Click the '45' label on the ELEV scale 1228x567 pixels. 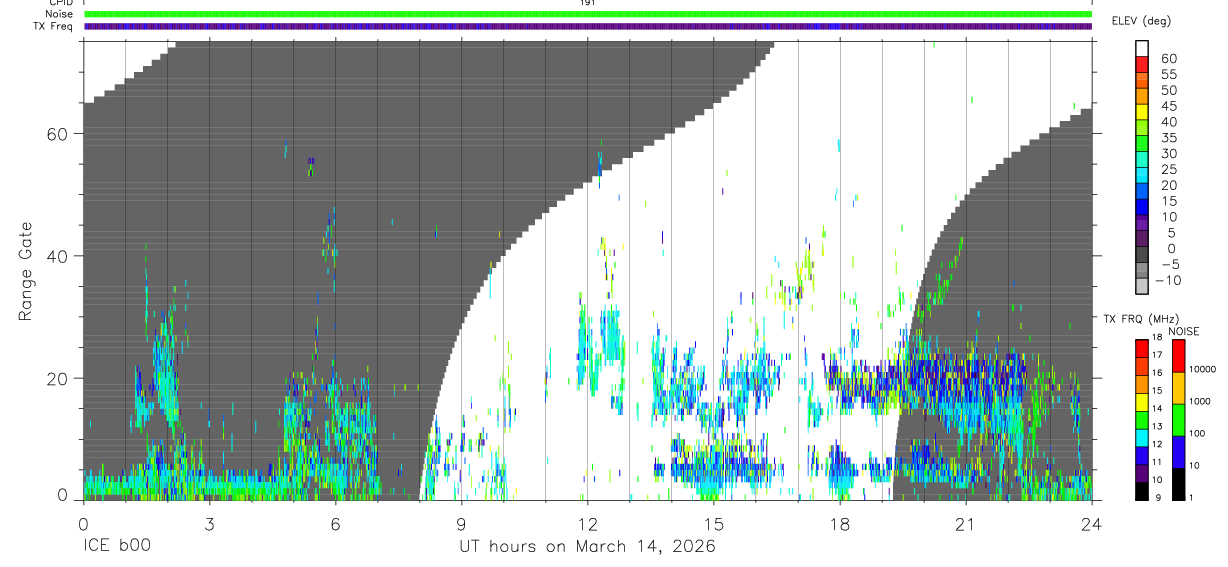(1169, 106)
